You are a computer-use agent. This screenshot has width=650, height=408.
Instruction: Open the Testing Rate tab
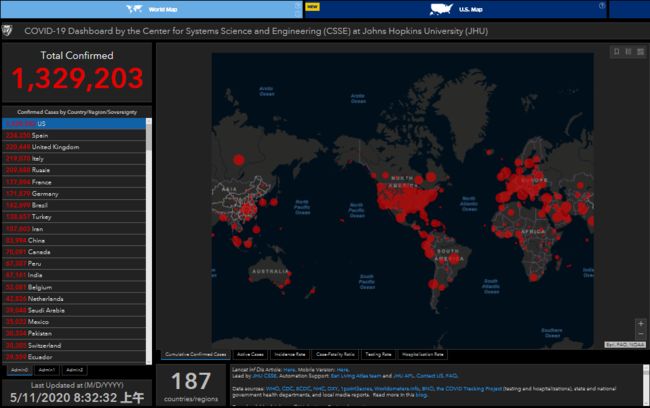point(378,355)
